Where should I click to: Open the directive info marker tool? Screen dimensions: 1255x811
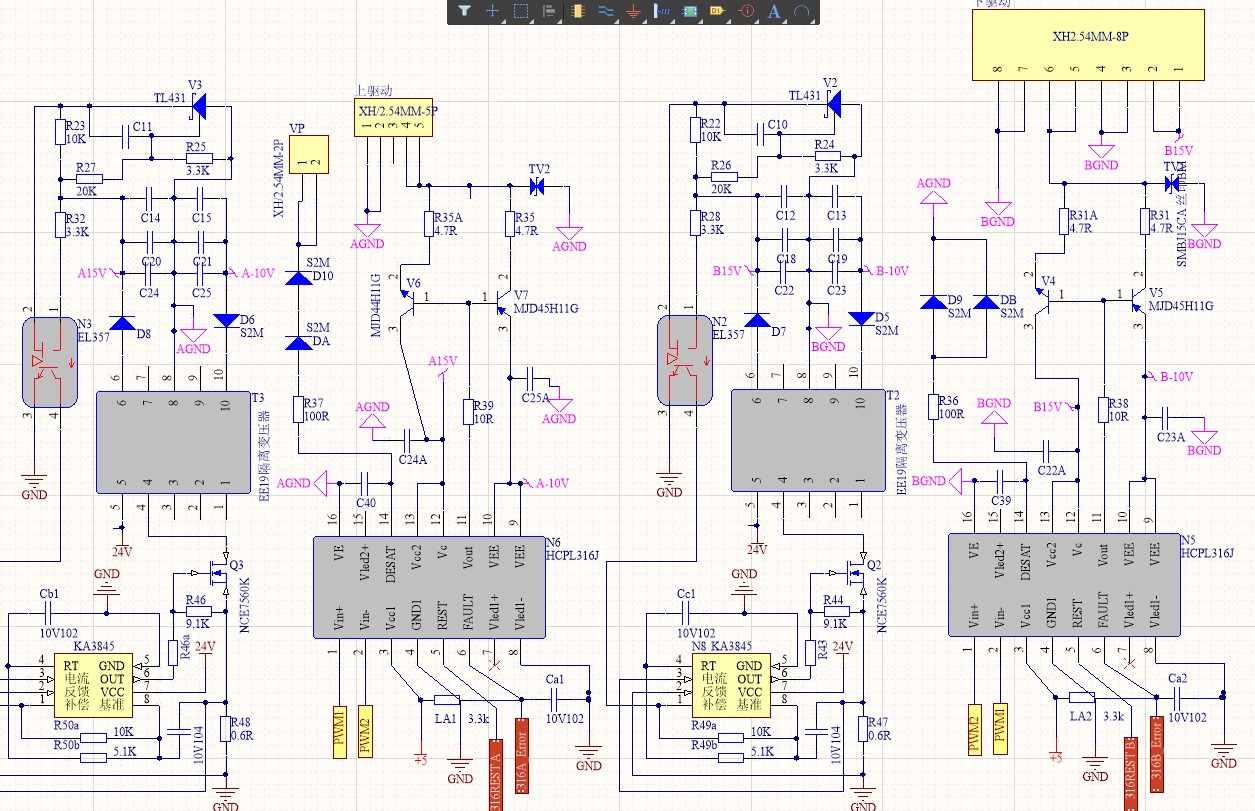click(746, 11)
